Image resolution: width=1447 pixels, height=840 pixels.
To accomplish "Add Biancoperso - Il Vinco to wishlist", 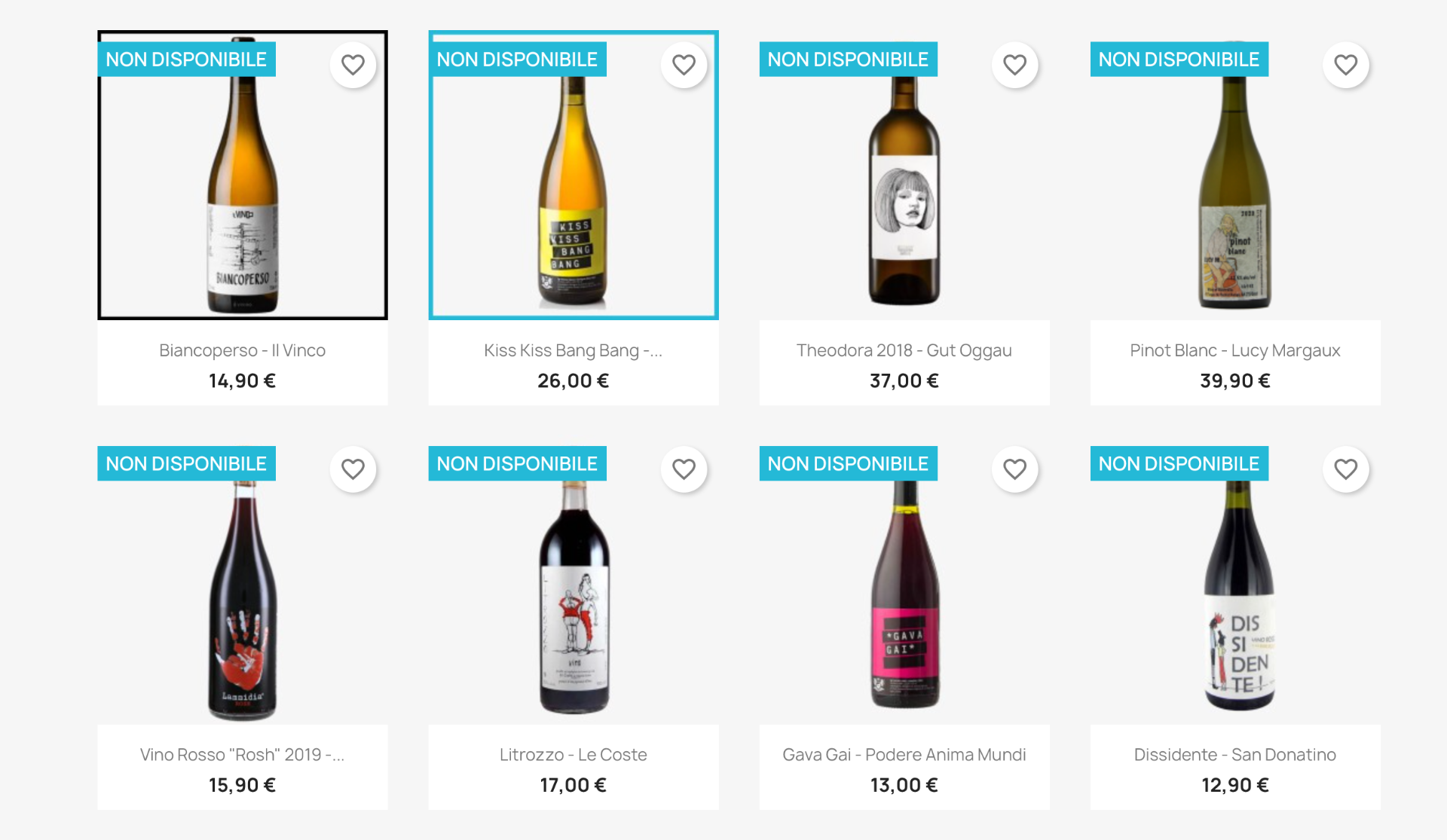I will click(353, 65).
